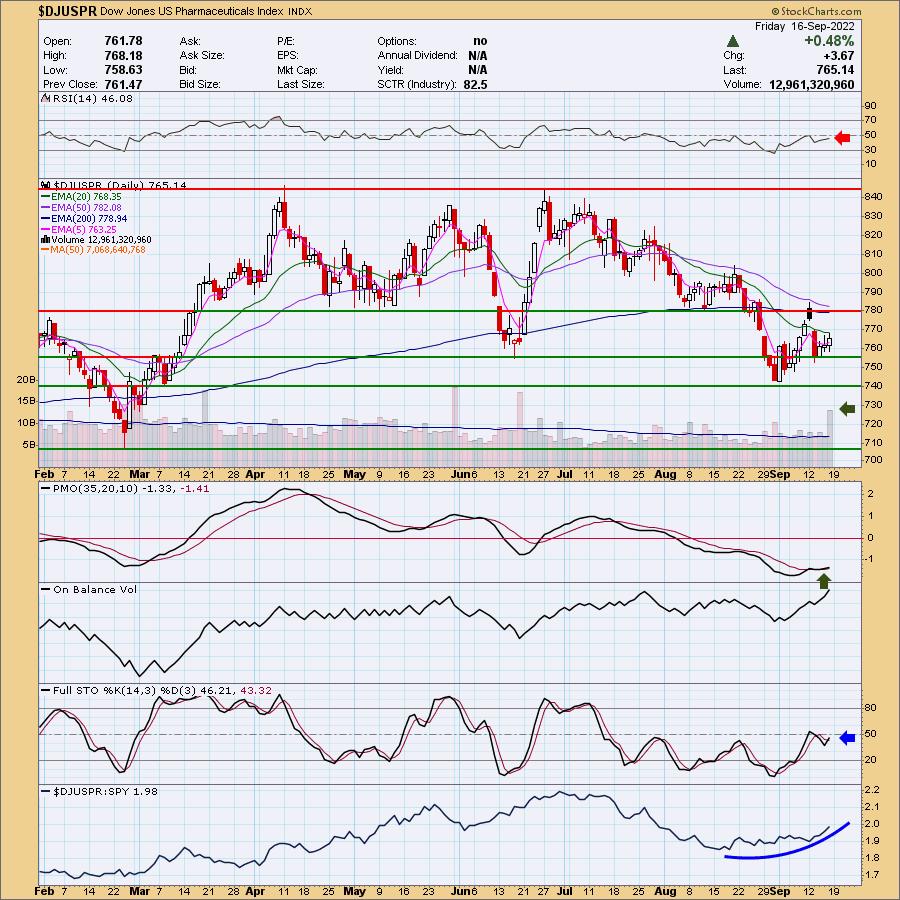Click the $DJUSPR ticker symbol in the header
Image resolution: width=900 pixels, height=900 pixels.
click(68, 11)
